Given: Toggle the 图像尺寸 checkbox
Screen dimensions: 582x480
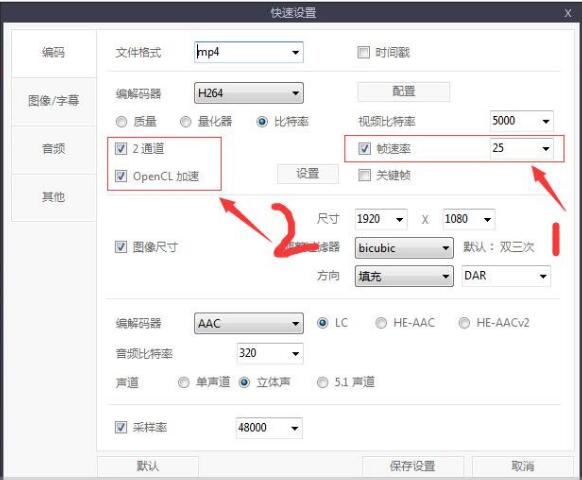Looking at the screenshot, I should click(x=121, y=246).
